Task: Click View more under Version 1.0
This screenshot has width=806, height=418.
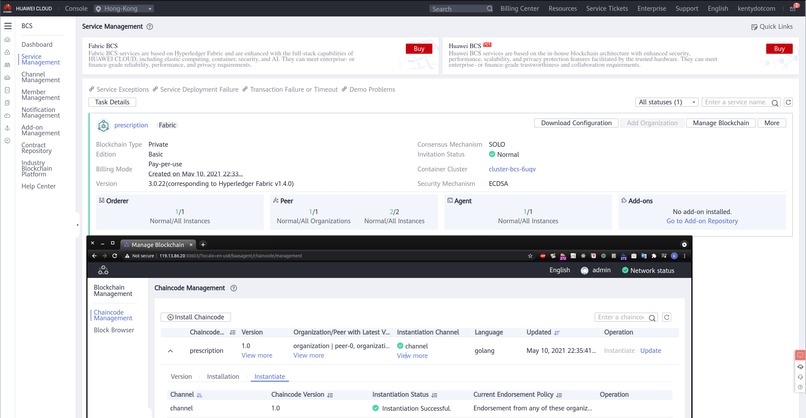Action: click(x=257, y=356)
